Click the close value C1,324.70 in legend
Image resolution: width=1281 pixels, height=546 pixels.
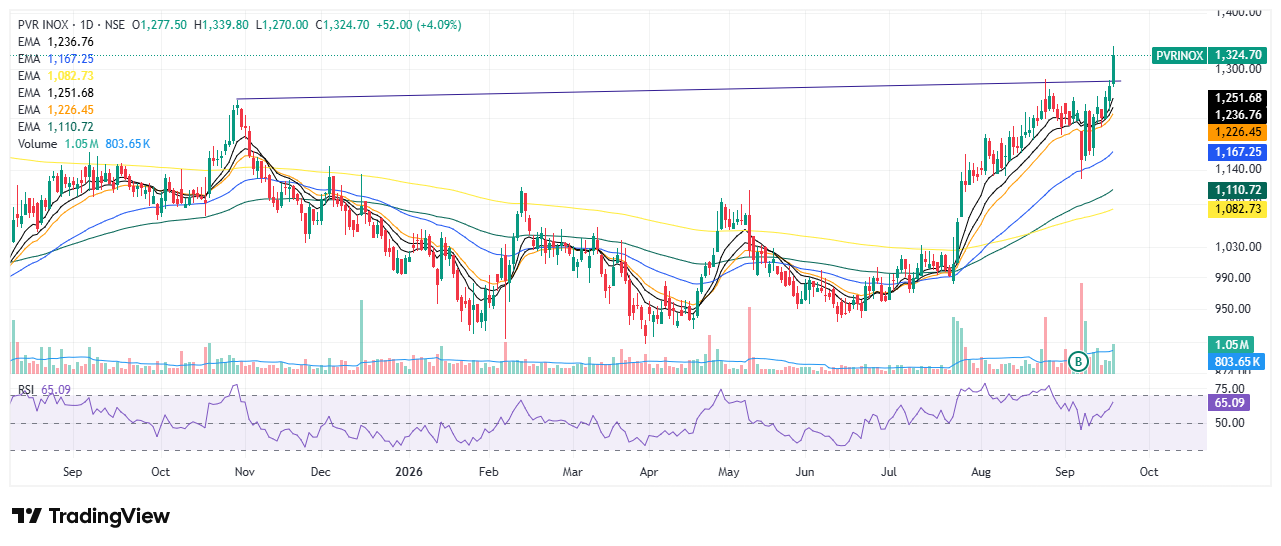343,23
